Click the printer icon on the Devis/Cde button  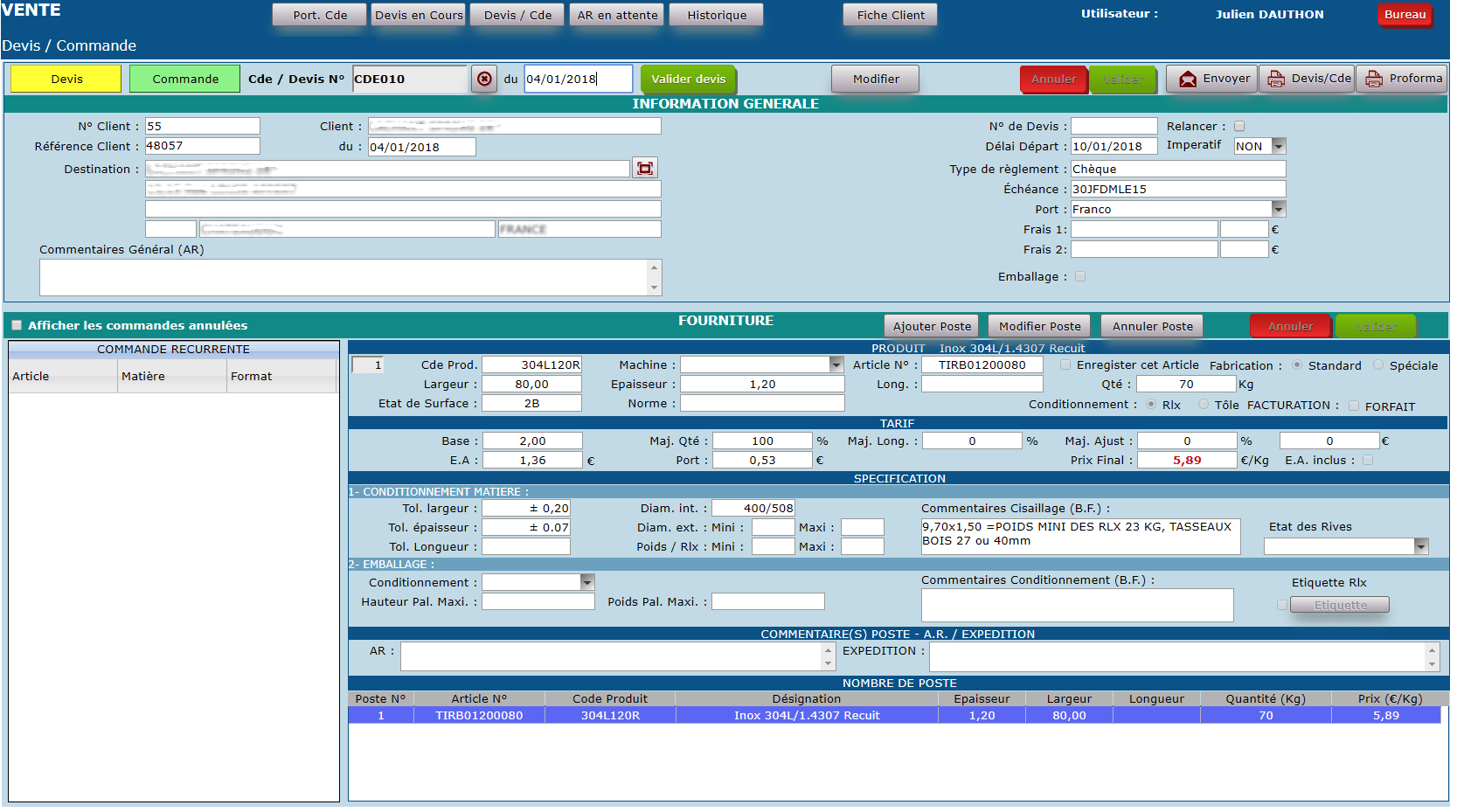point(1276,80)
